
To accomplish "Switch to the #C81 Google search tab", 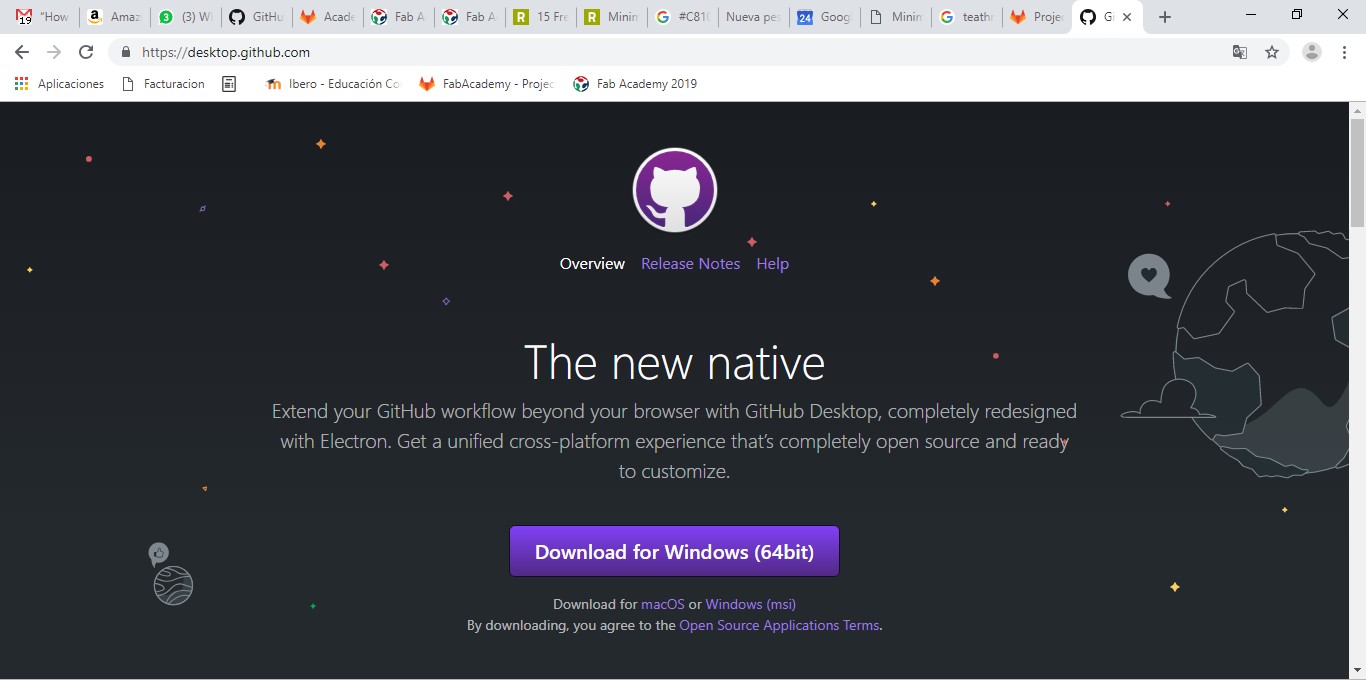I will coord(682,17).
